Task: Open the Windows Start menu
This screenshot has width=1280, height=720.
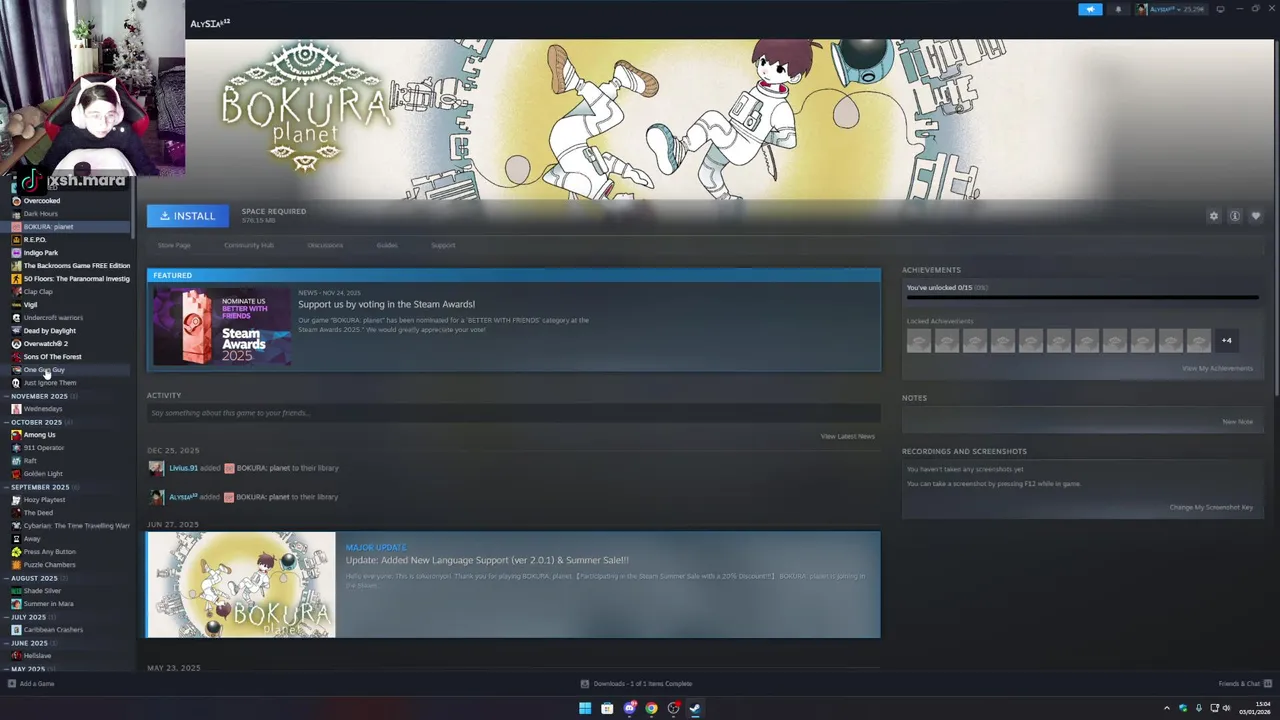Action: 585,708
